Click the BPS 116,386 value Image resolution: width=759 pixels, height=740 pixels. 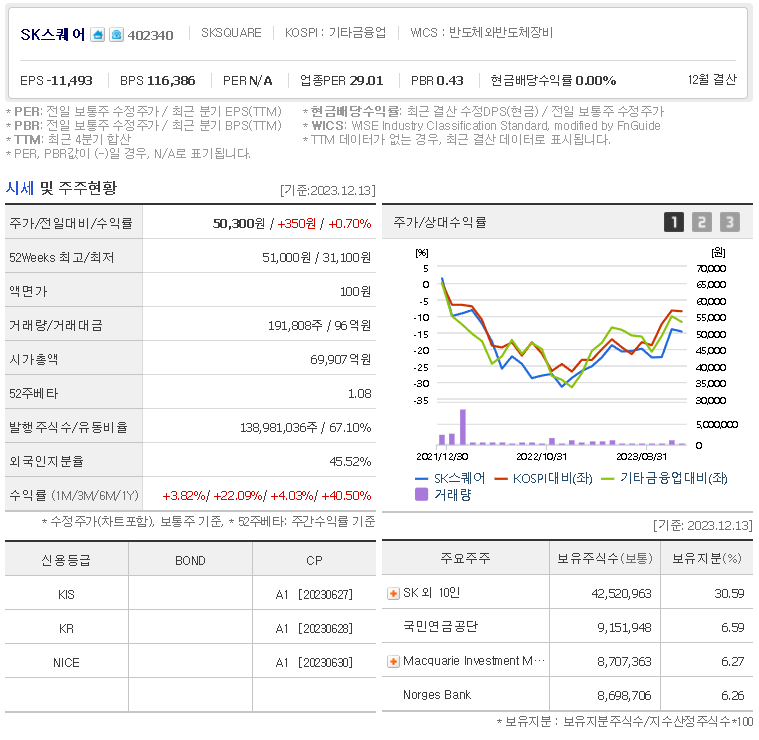(157, 80)
